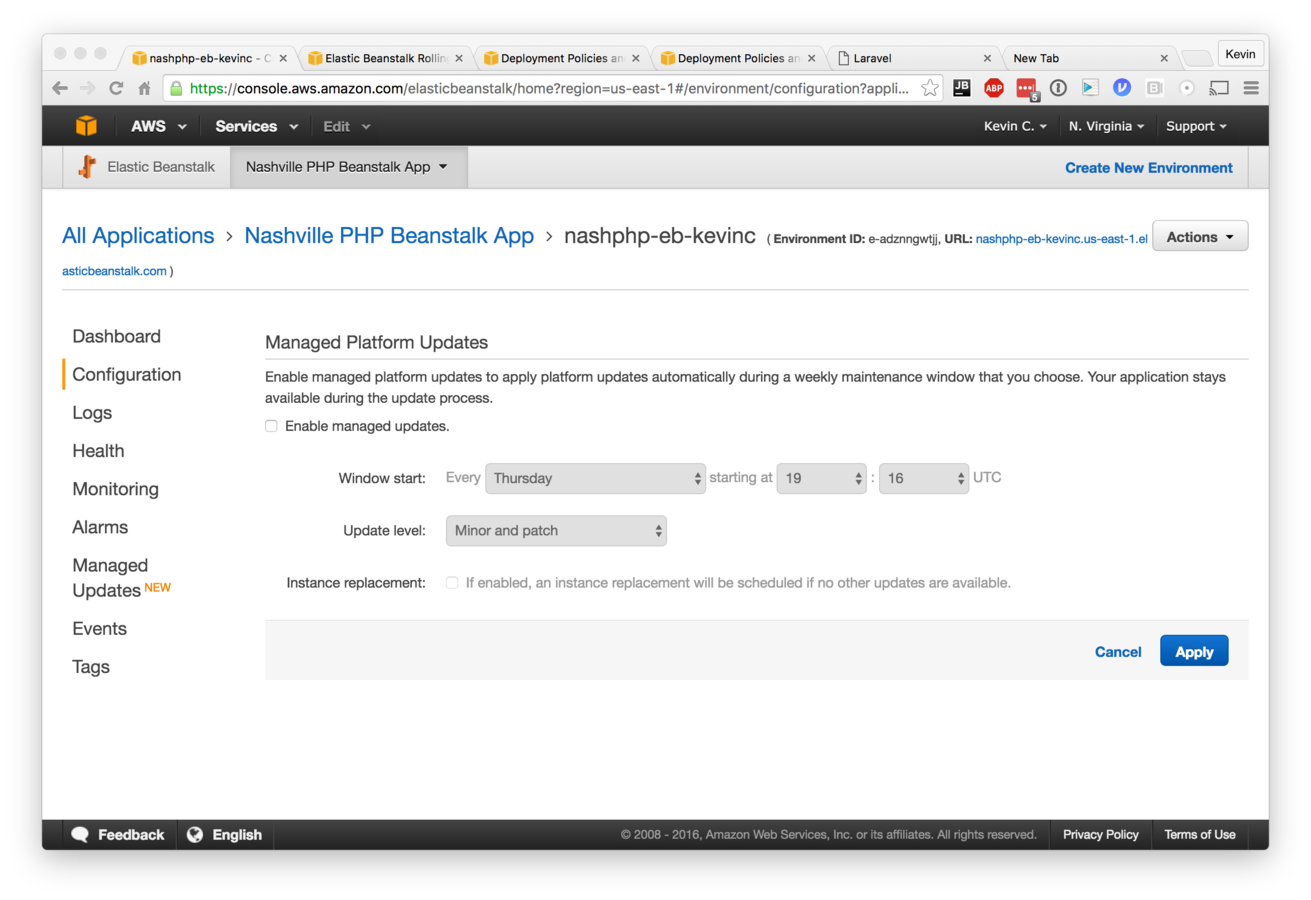
Task: Click the gray BI extension icon
Action: click(1154, 88)
